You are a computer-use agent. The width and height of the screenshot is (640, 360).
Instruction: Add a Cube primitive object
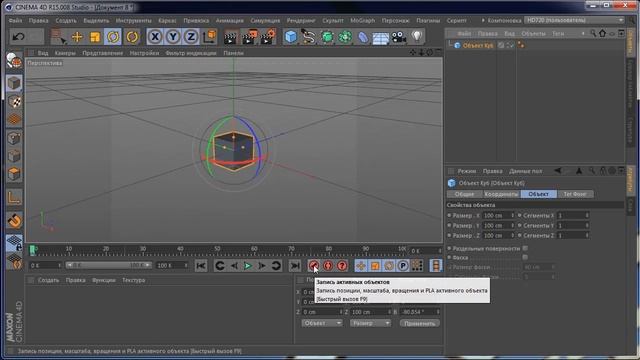click(290, 37)
